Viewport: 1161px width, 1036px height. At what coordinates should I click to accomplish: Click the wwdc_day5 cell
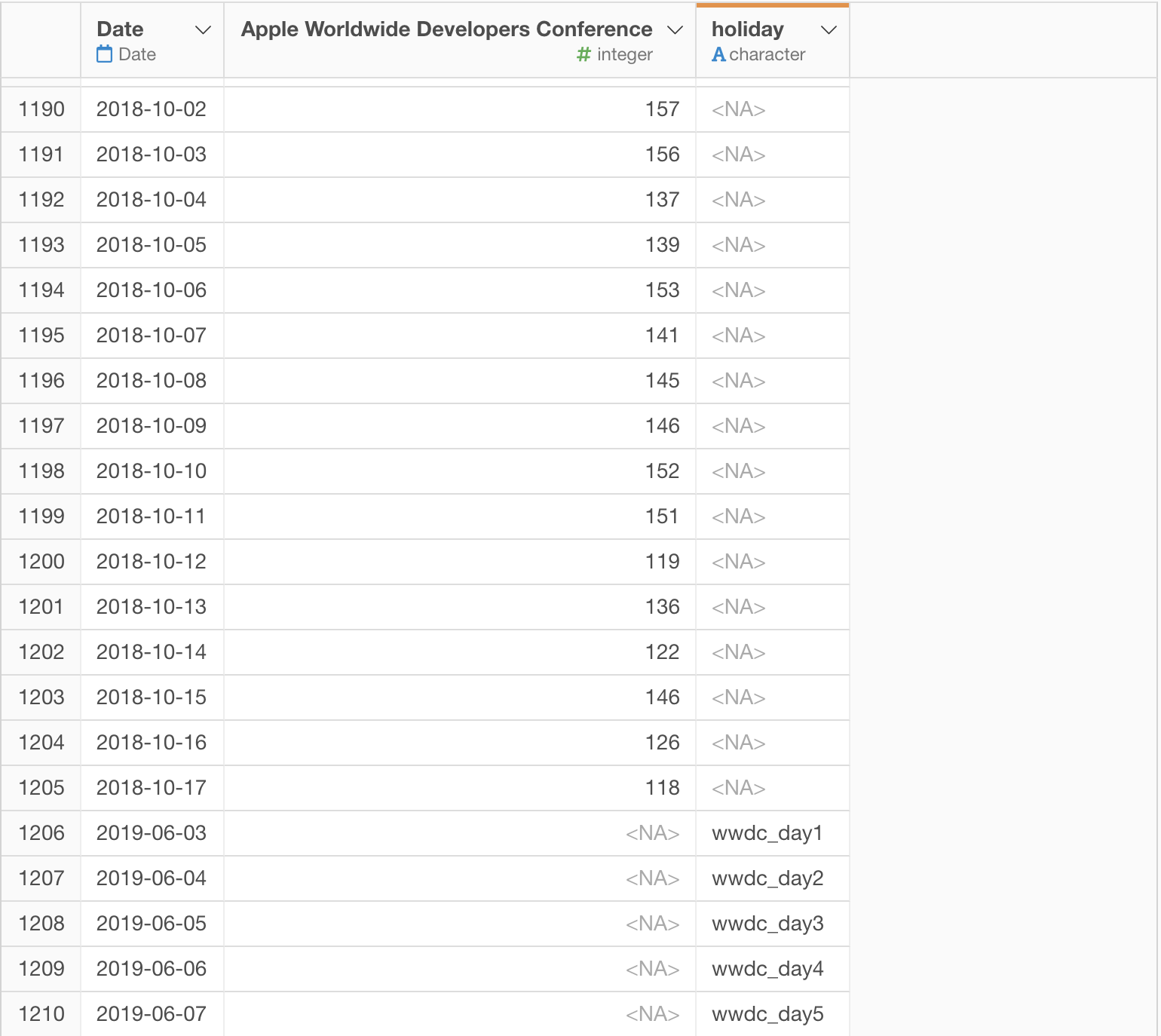pos(767,1014)
